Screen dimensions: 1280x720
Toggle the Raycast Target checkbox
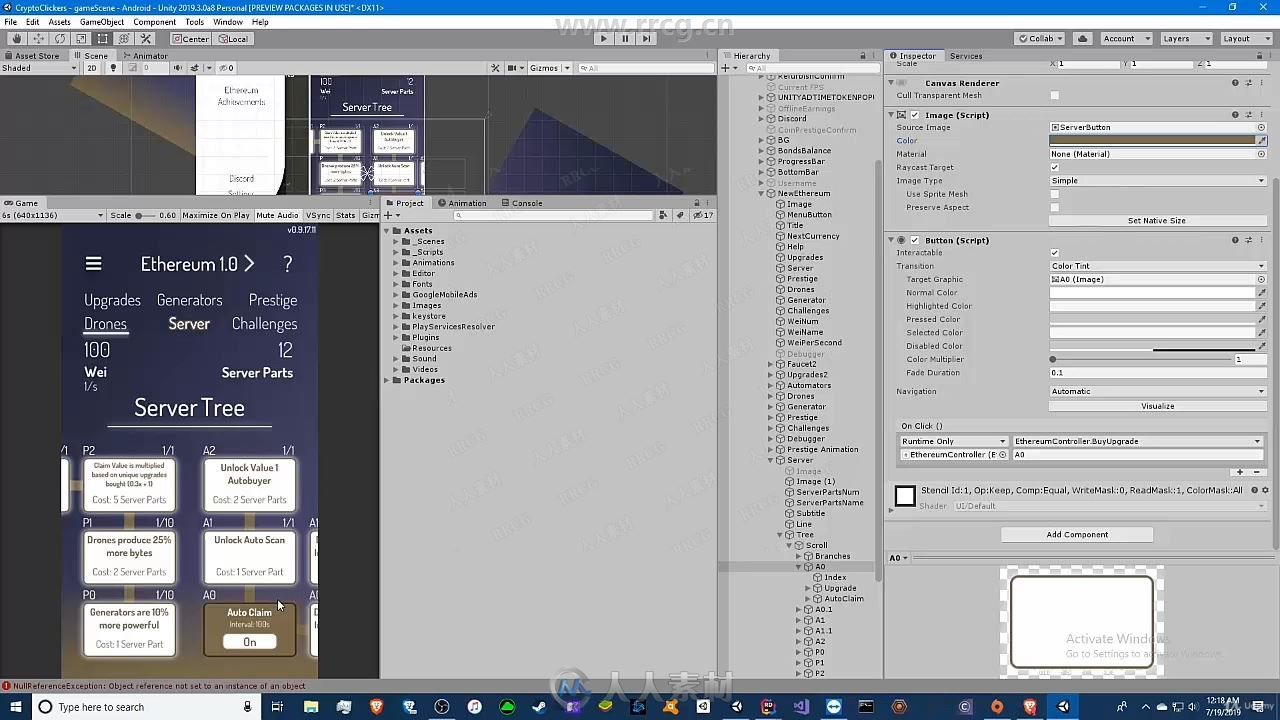[1054, 167]
